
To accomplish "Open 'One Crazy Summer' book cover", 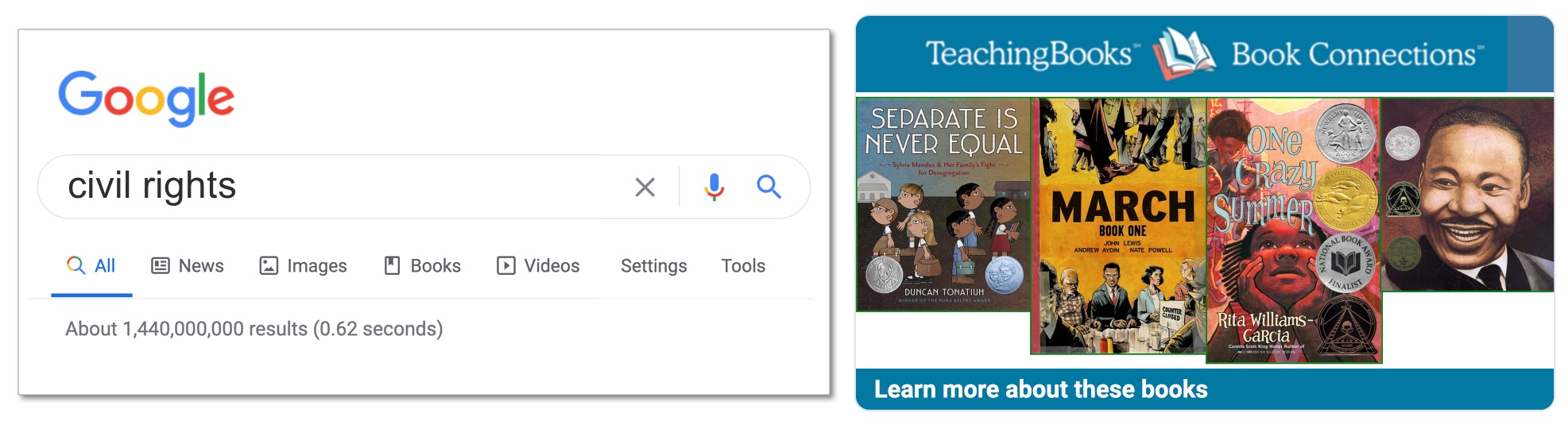I will point(1294,230).
